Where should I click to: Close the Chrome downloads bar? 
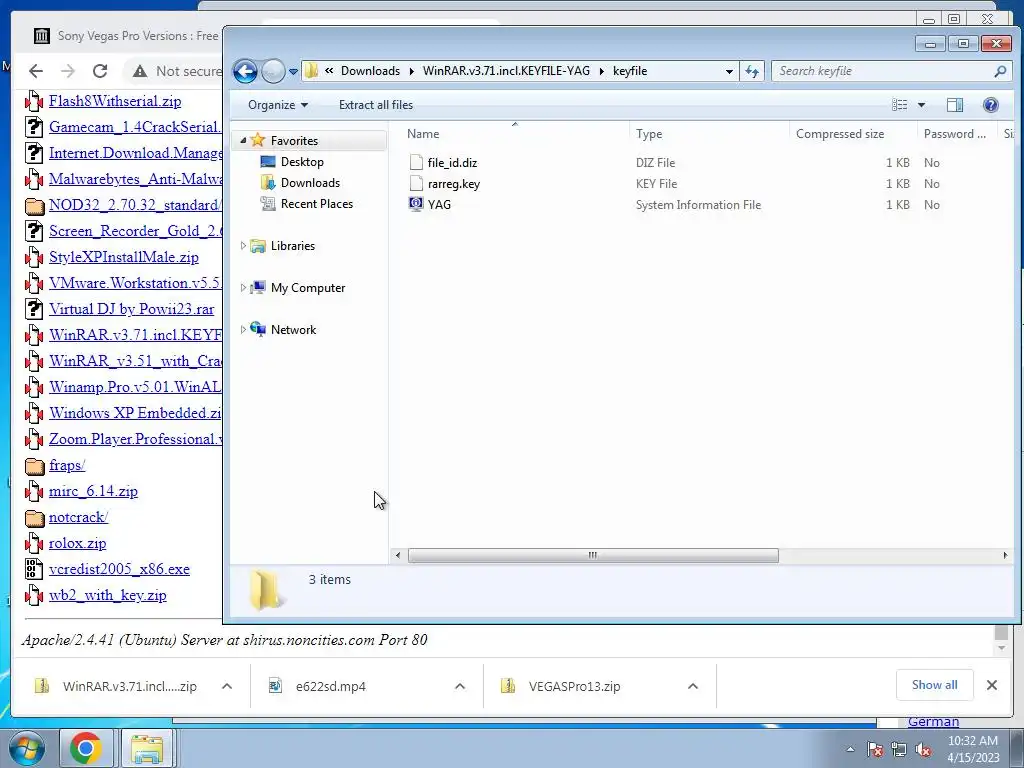click(x=992, y=685)
